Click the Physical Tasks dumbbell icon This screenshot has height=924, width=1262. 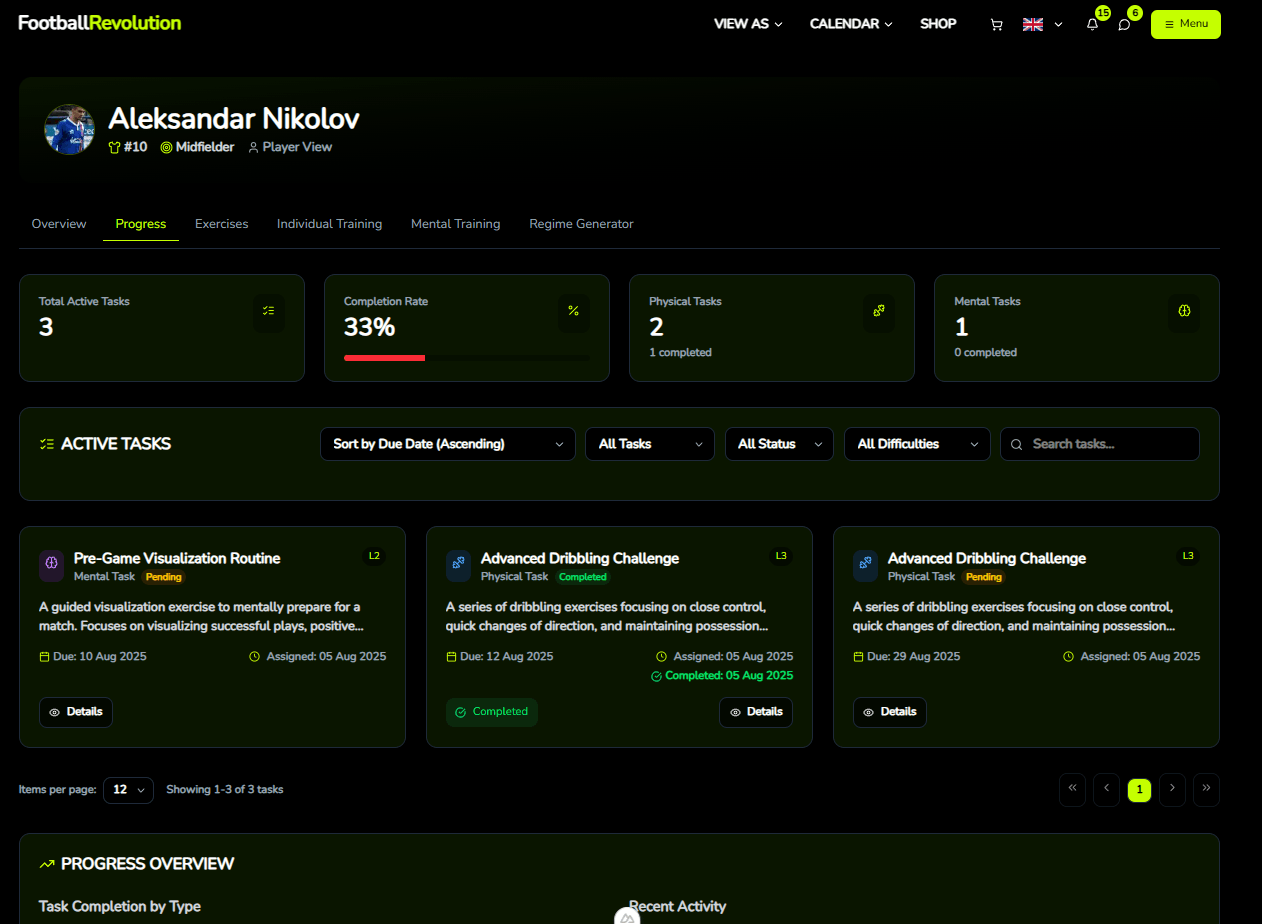tap(878, 311)
